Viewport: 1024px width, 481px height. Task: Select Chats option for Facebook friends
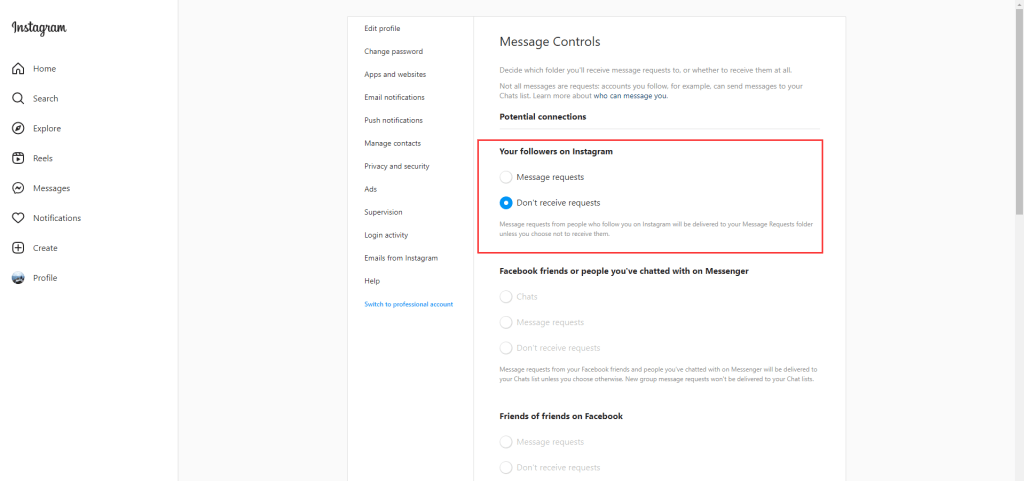pos(506,297)
